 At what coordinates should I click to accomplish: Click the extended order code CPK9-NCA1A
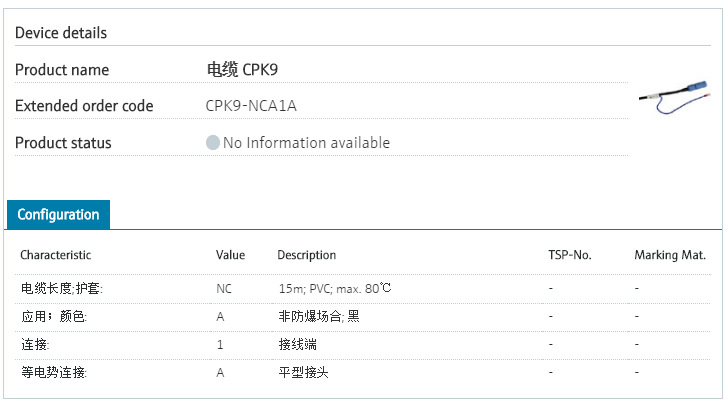[x=251, y=106]
